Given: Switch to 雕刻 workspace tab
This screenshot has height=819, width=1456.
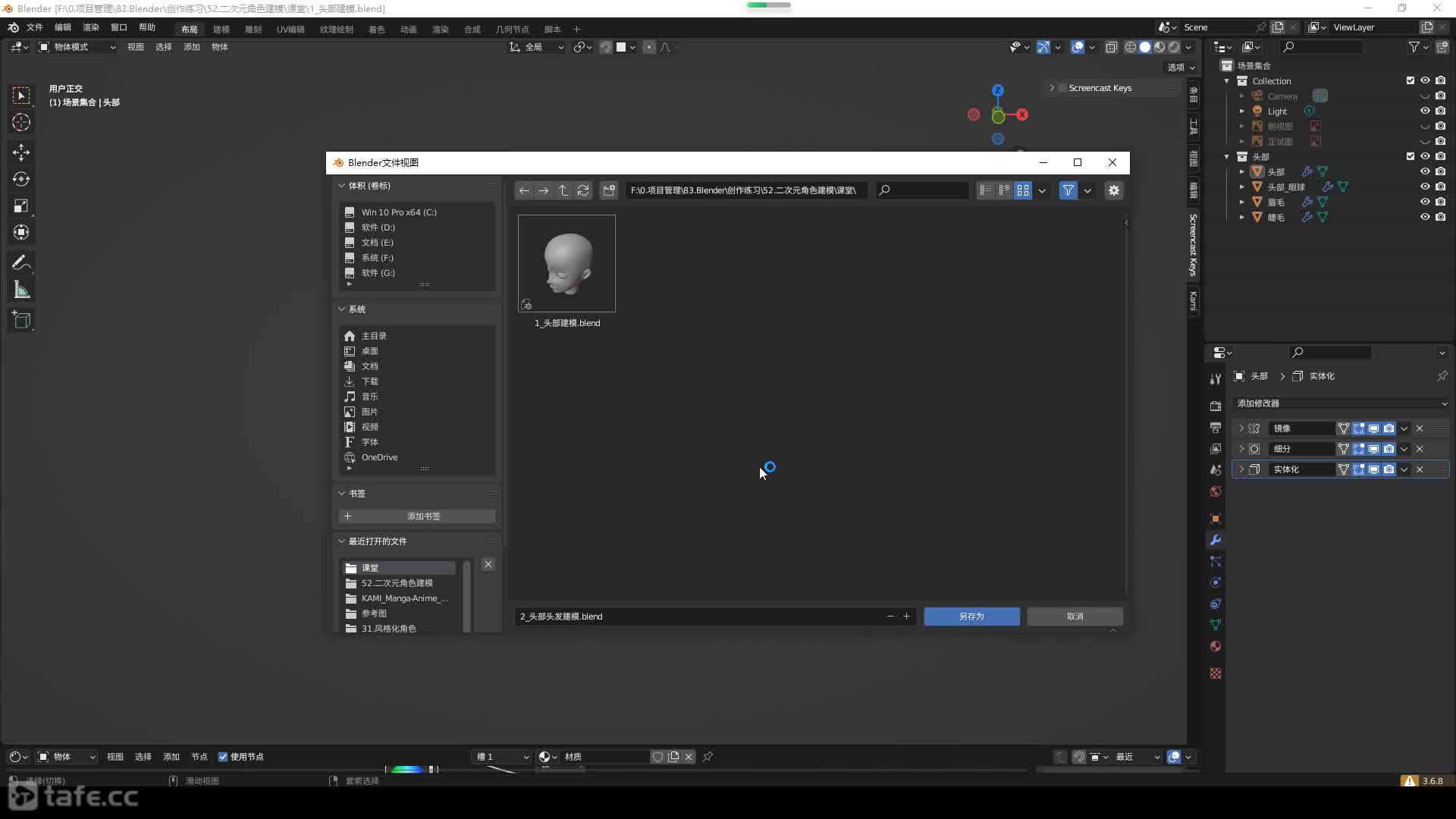Looking at the screenshot, I should click(253, 30).
